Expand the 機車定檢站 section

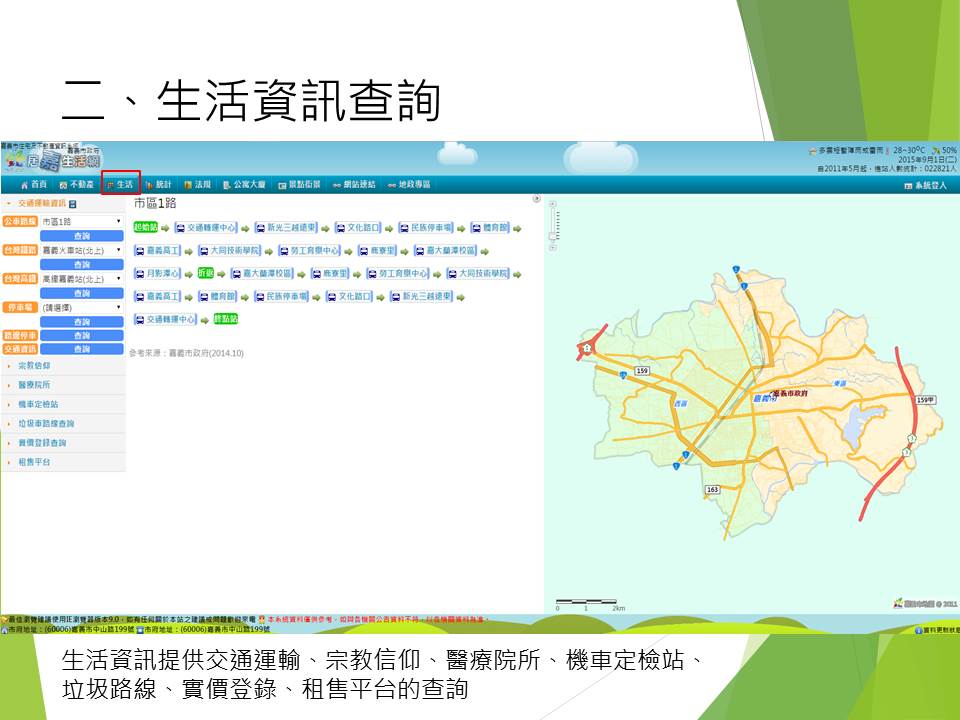[63, 405]
